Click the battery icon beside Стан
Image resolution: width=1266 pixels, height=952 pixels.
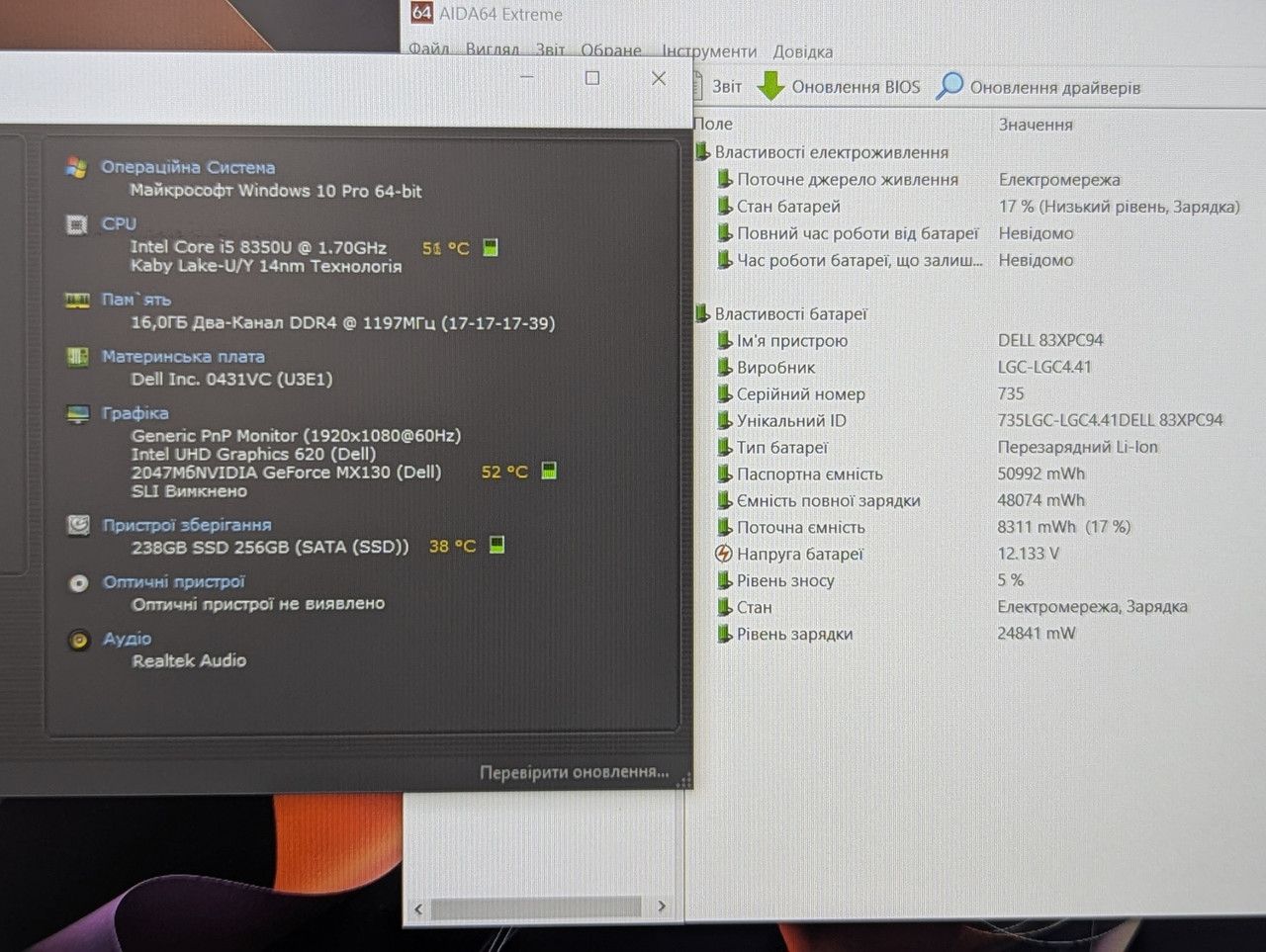[725, 607]
